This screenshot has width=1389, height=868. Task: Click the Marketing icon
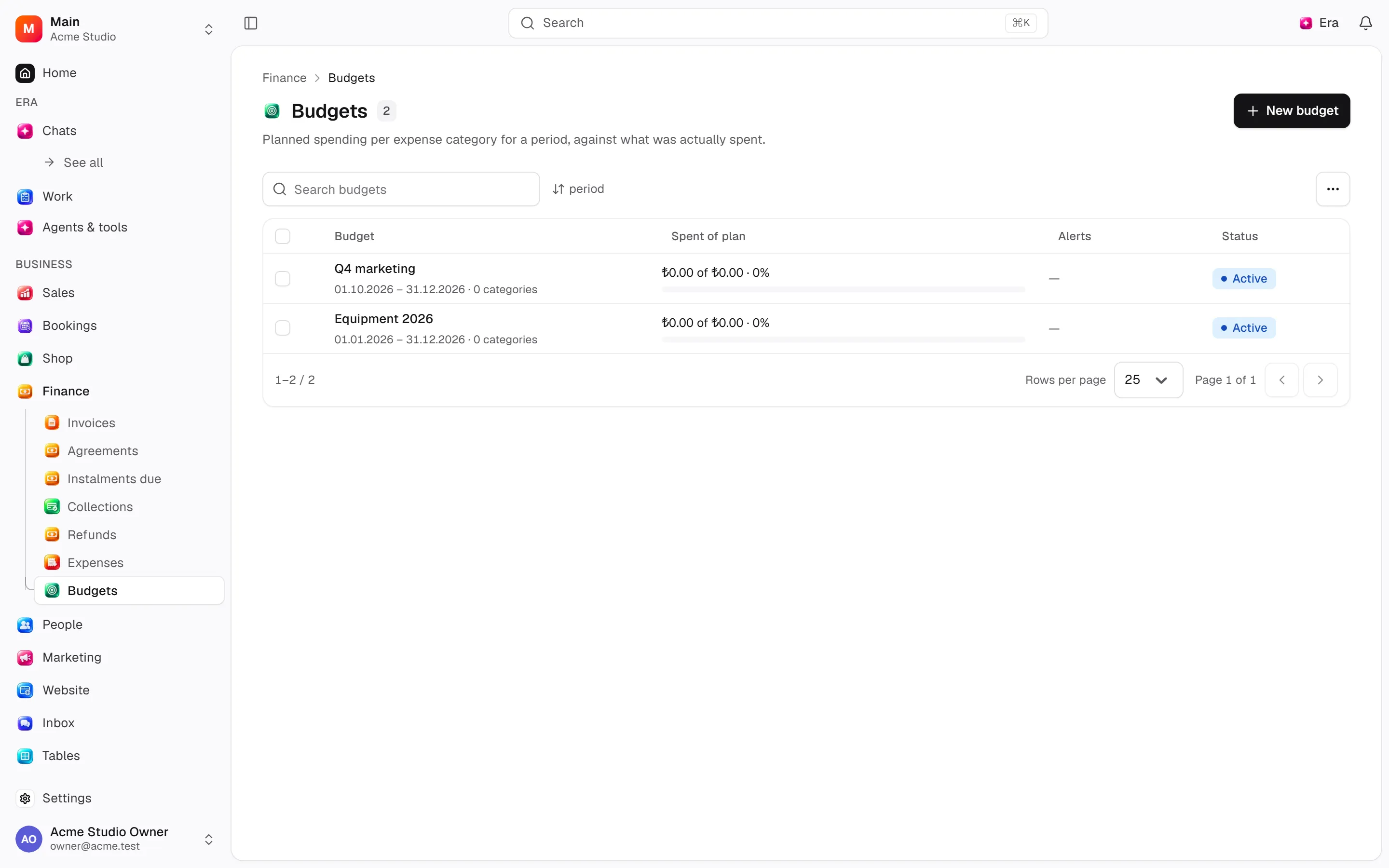pyautogui.click(x=25, y=657)
